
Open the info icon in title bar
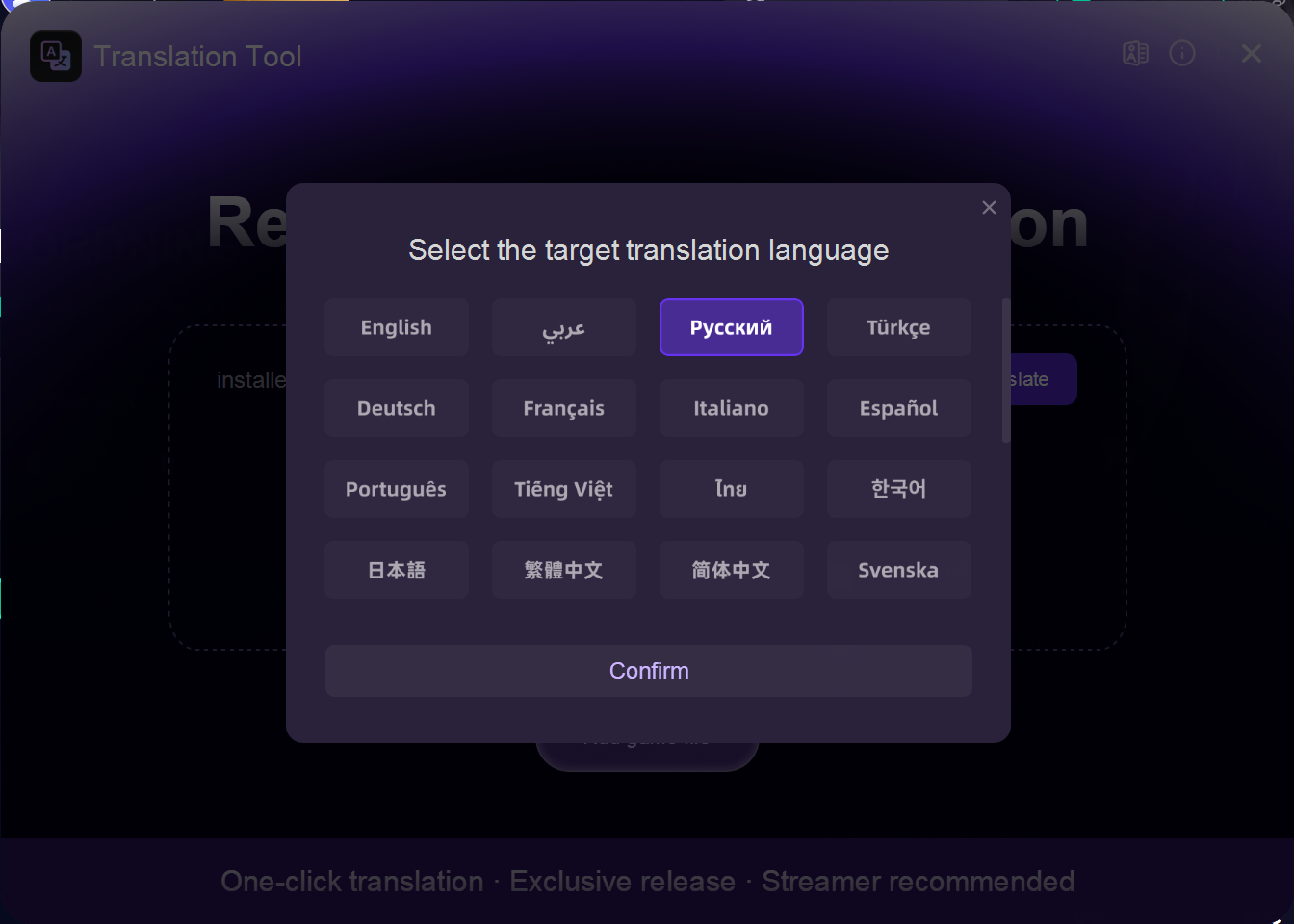(x=1181, y=54)
